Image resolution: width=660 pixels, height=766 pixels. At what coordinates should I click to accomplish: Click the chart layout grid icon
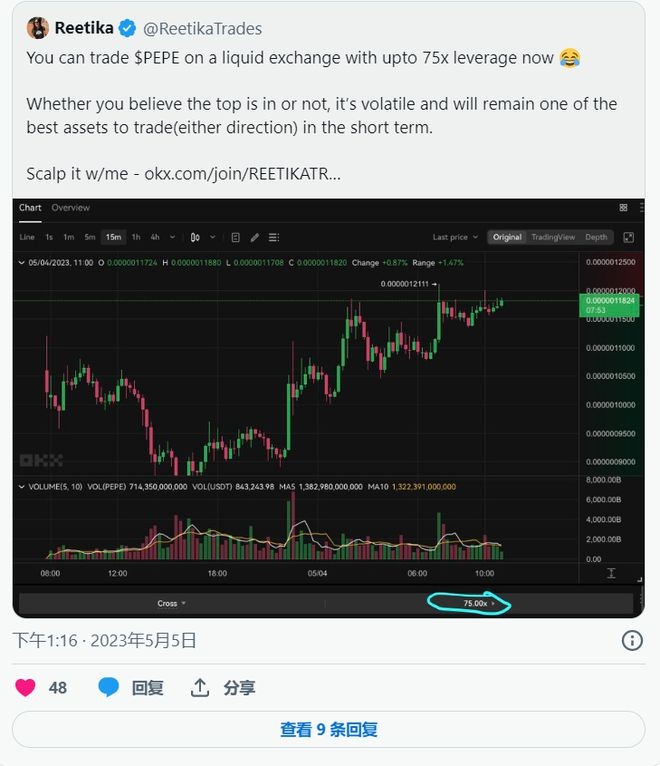(x=623, y=208)
